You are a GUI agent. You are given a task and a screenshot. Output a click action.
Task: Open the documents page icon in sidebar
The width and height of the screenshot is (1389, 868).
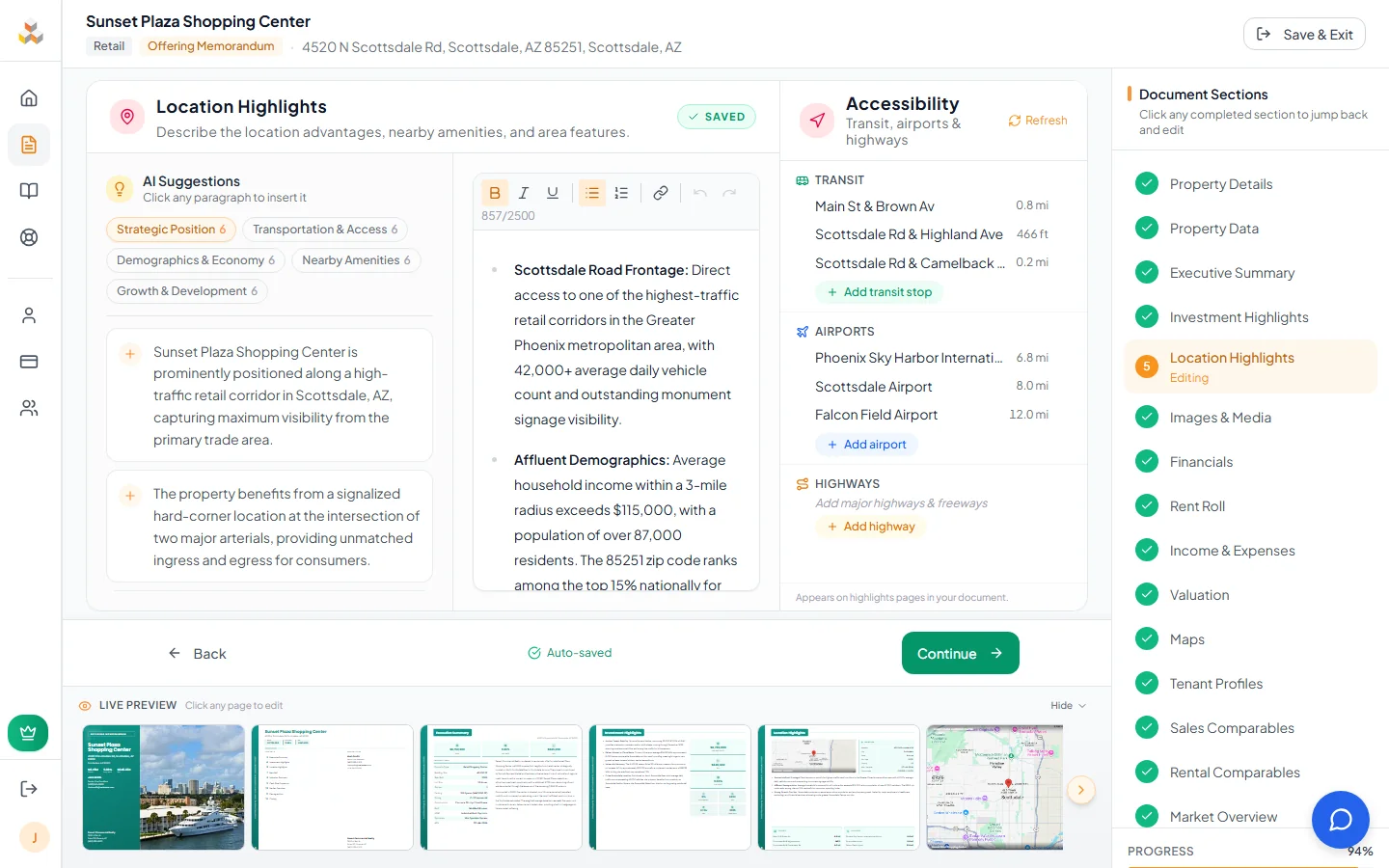(30, 145)
